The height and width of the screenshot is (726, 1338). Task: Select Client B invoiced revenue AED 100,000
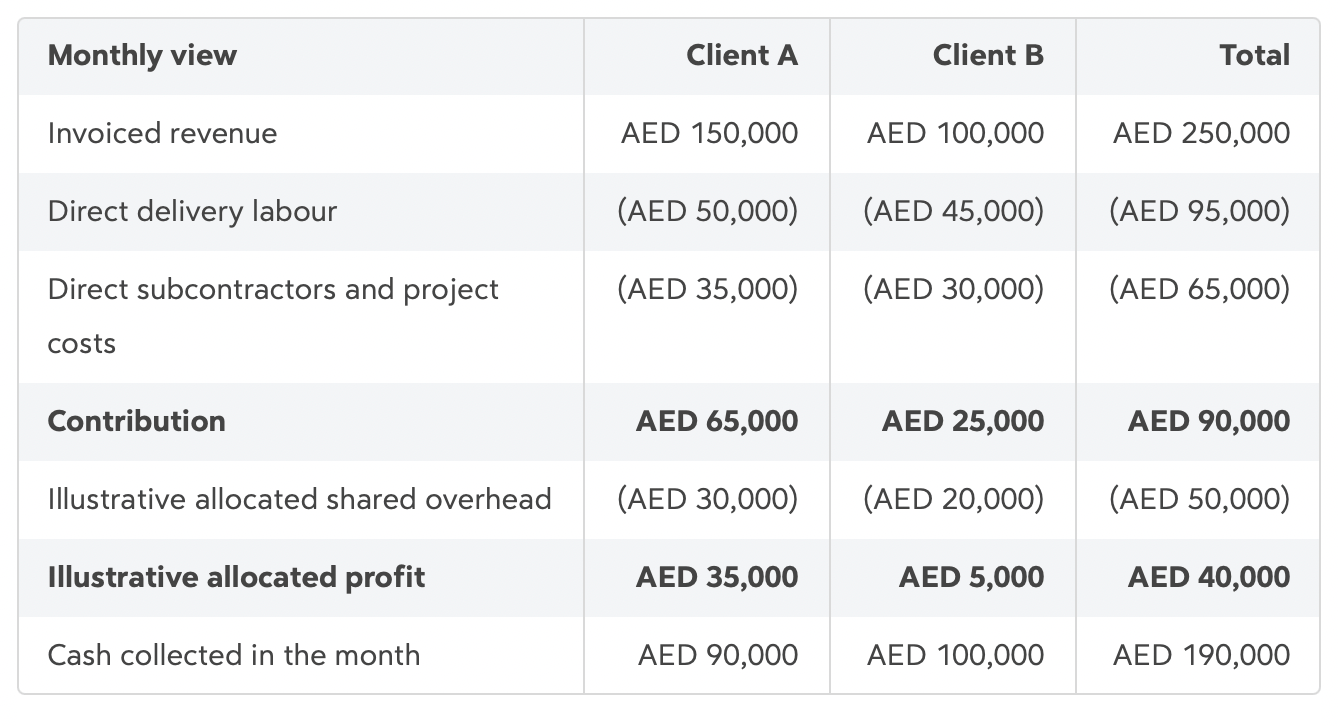[955, 133]
